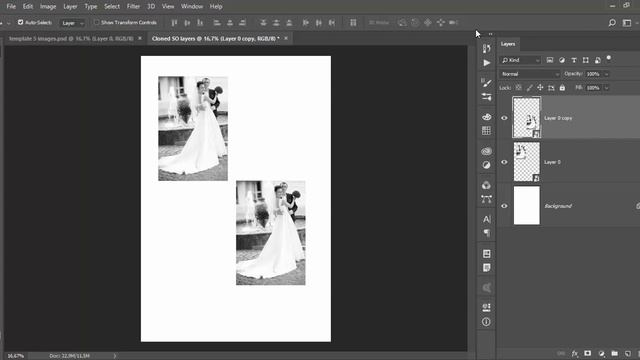Viewport: 640px width, 360px height.
Task: Switch to the Cloned SO layers document tab
Action: 216,38
